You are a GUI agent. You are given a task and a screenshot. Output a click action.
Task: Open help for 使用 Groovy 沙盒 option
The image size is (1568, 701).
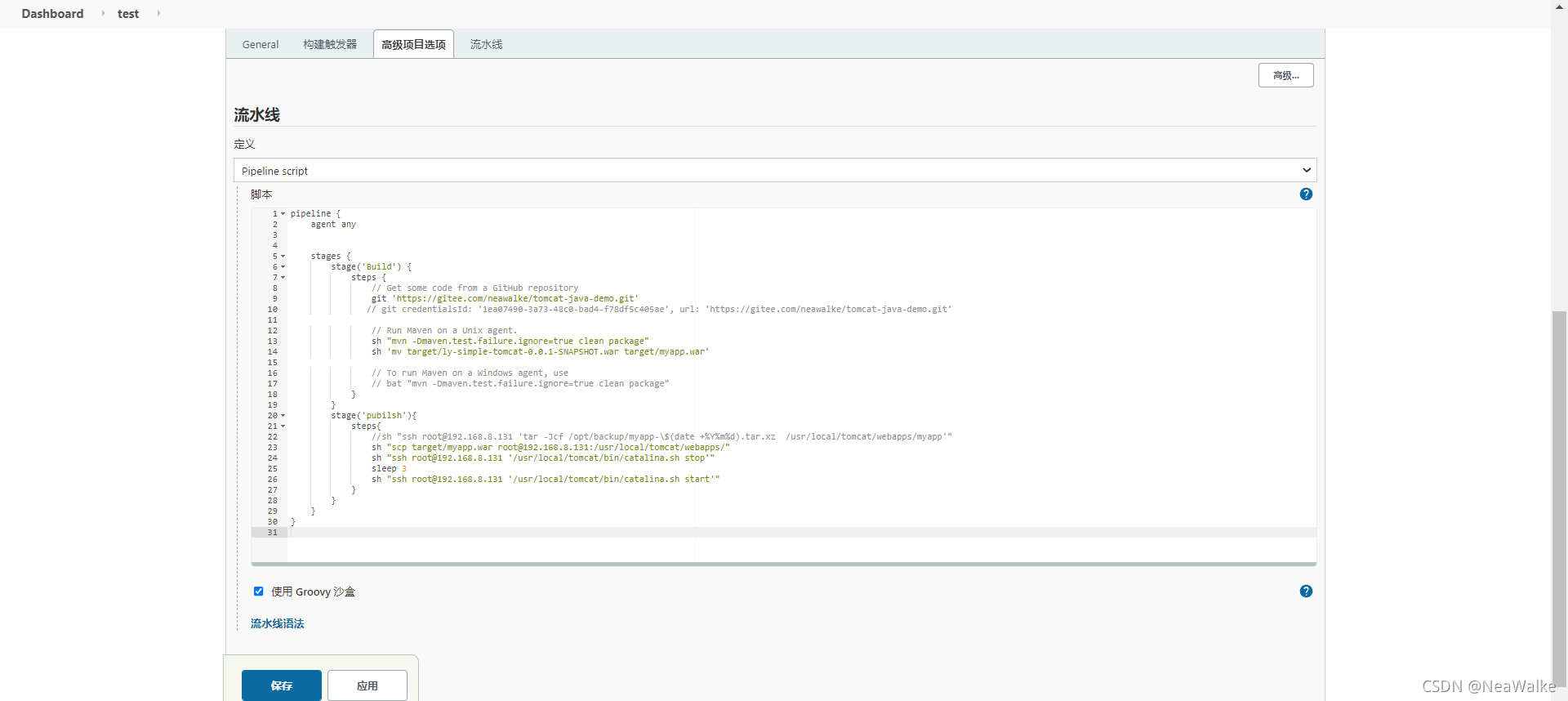(x=1306, y=591)
